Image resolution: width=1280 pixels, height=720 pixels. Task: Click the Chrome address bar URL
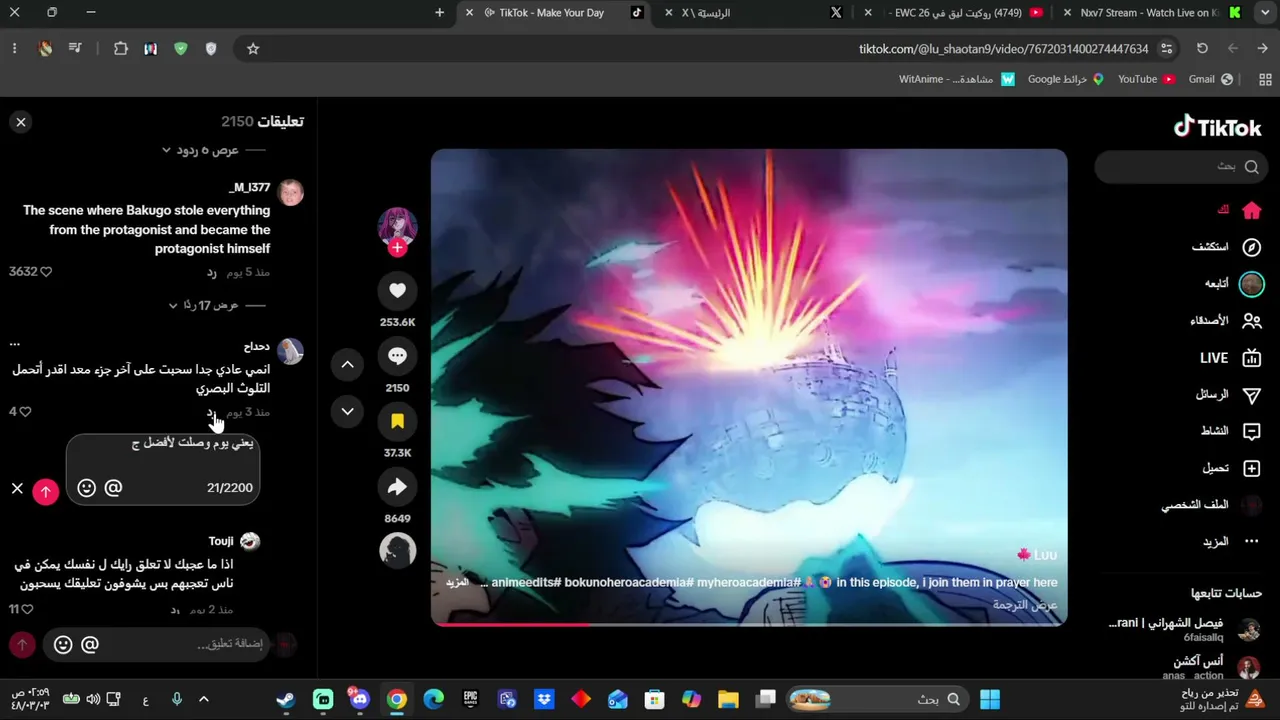point(1003,48)
